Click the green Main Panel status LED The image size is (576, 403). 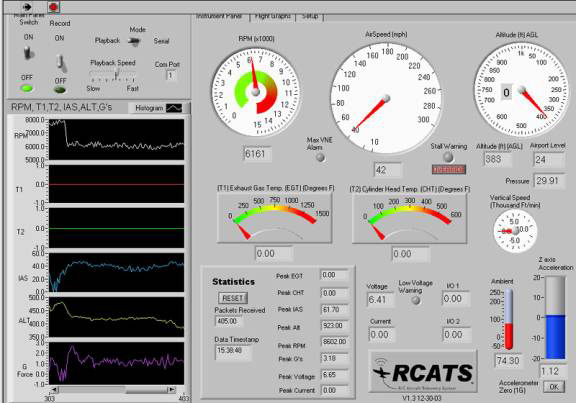26,88
